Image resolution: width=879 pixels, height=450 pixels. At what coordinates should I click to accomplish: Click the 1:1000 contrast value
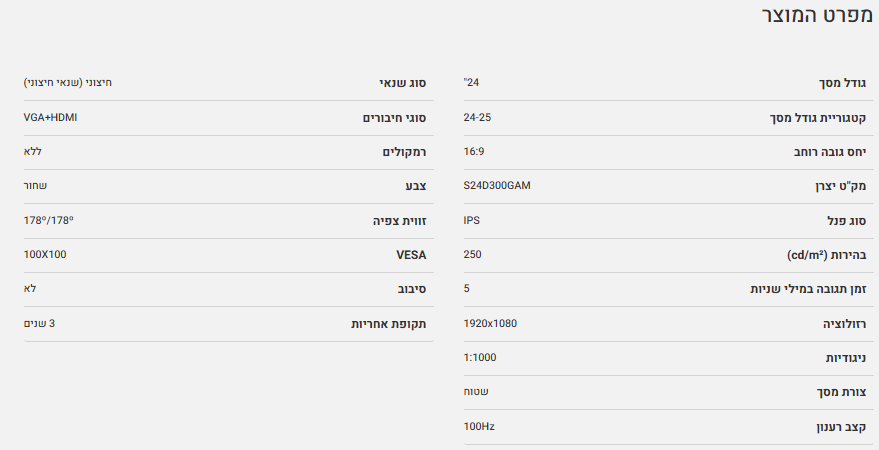pos(480,357)
